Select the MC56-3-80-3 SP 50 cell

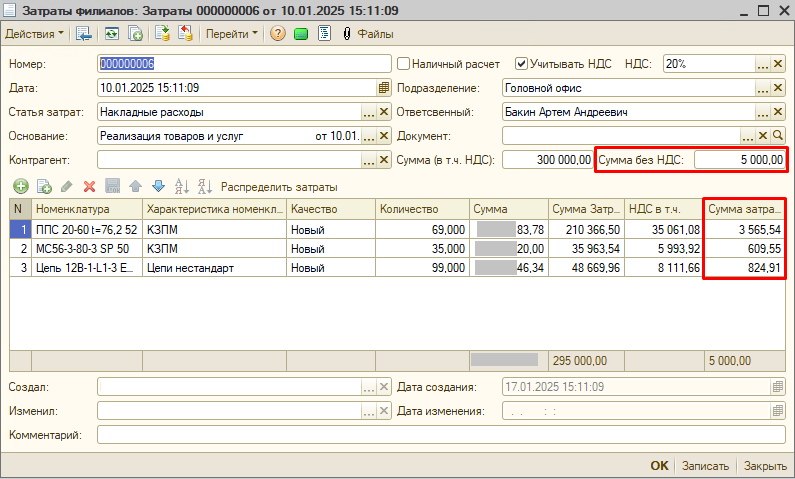point(87,248)
